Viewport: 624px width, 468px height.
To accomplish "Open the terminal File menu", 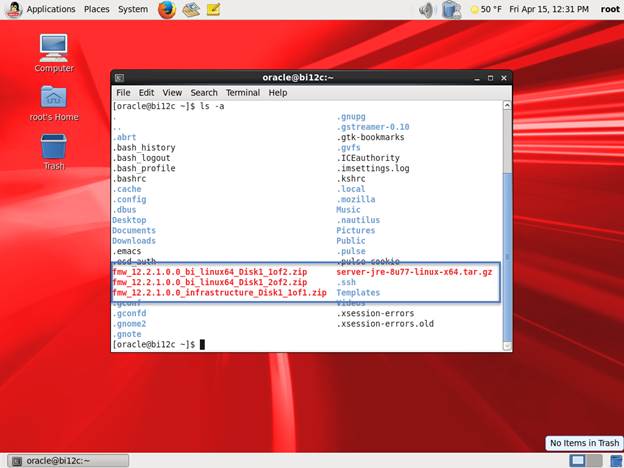I will point(123,93).
